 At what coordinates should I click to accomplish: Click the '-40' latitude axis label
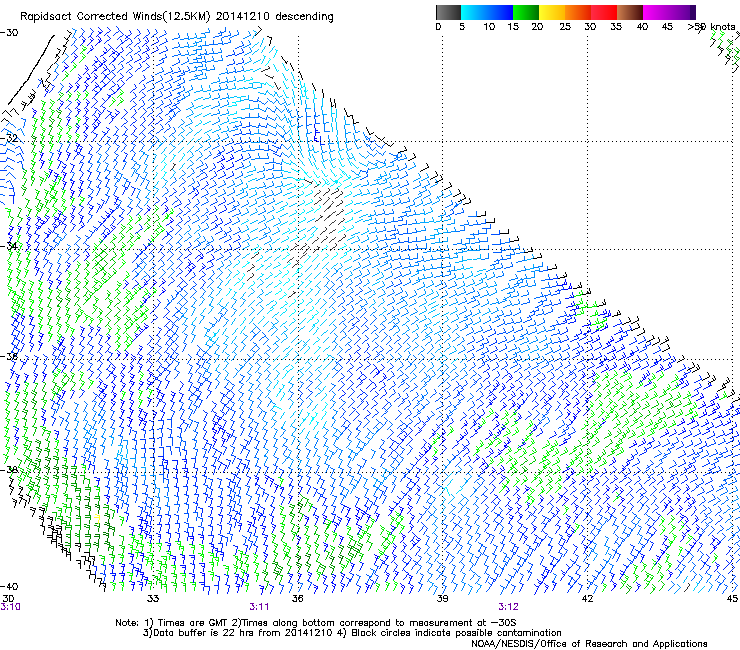click(x=9, y=587)
